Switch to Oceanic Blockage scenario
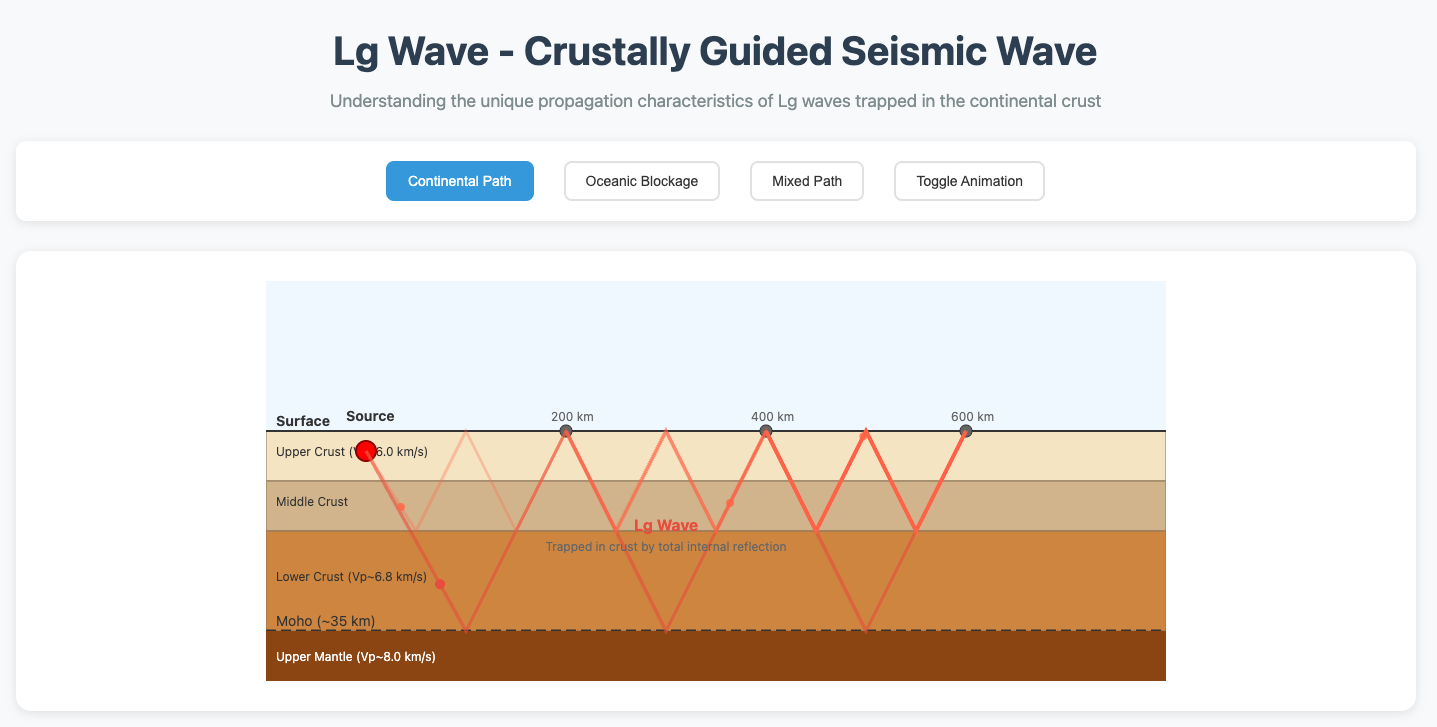 (641, 181)
